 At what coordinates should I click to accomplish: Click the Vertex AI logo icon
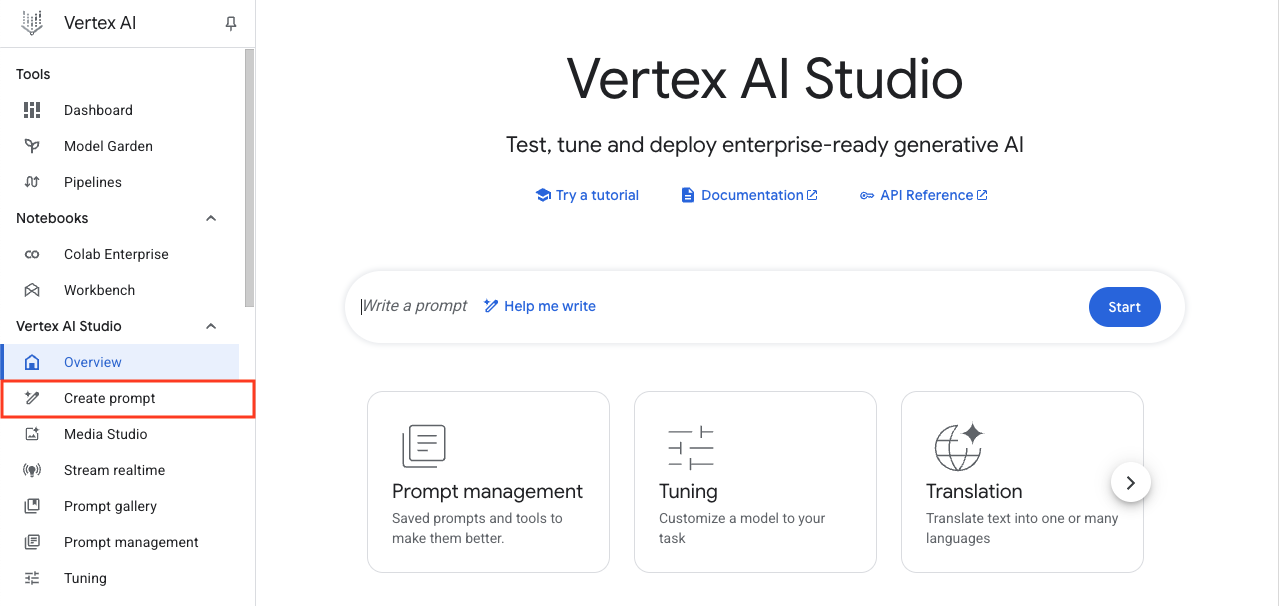[32, 23]
